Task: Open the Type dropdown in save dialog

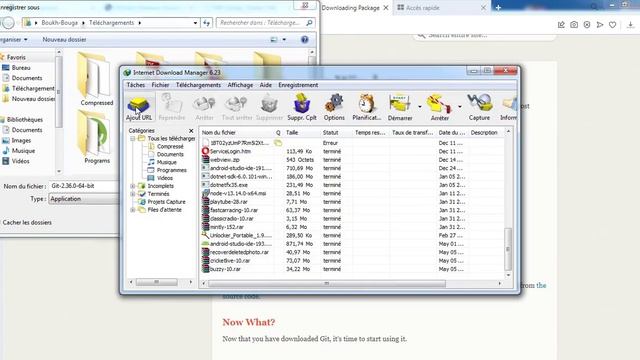Action: [84, 199]
